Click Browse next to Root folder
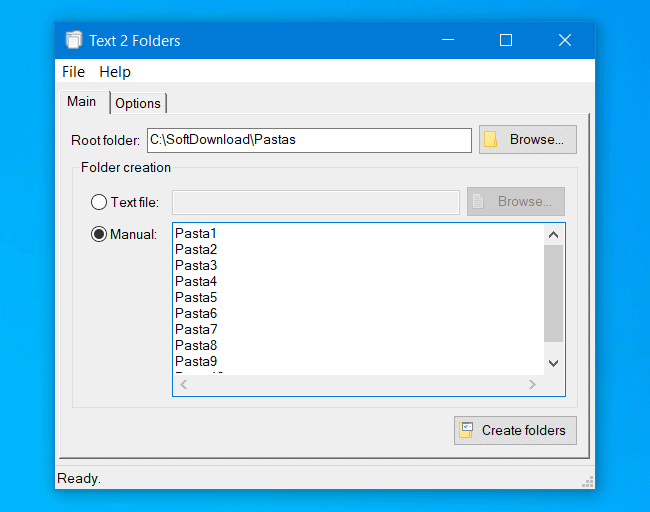650x512 pixels. tap(527, 140)
